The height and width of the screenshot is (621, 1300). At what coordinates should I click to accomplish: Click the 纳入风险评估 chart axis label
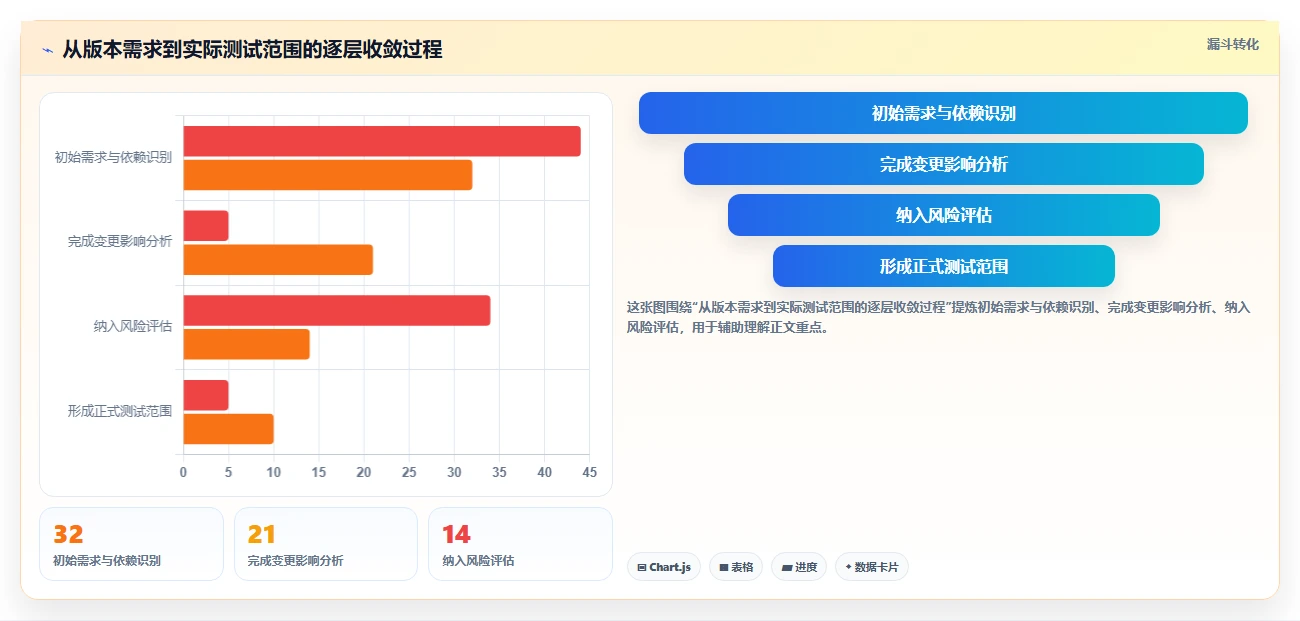pos(133,326)
